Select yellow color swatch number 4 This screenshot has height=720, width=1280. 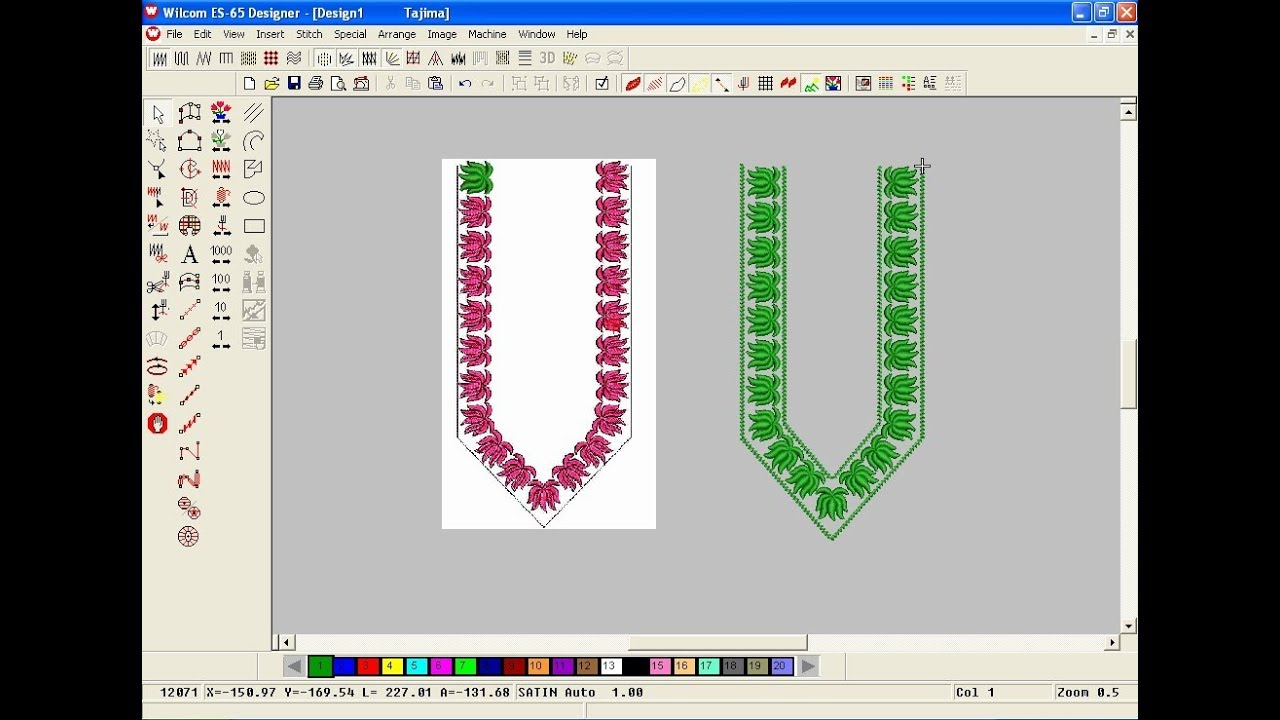(393, 666)
